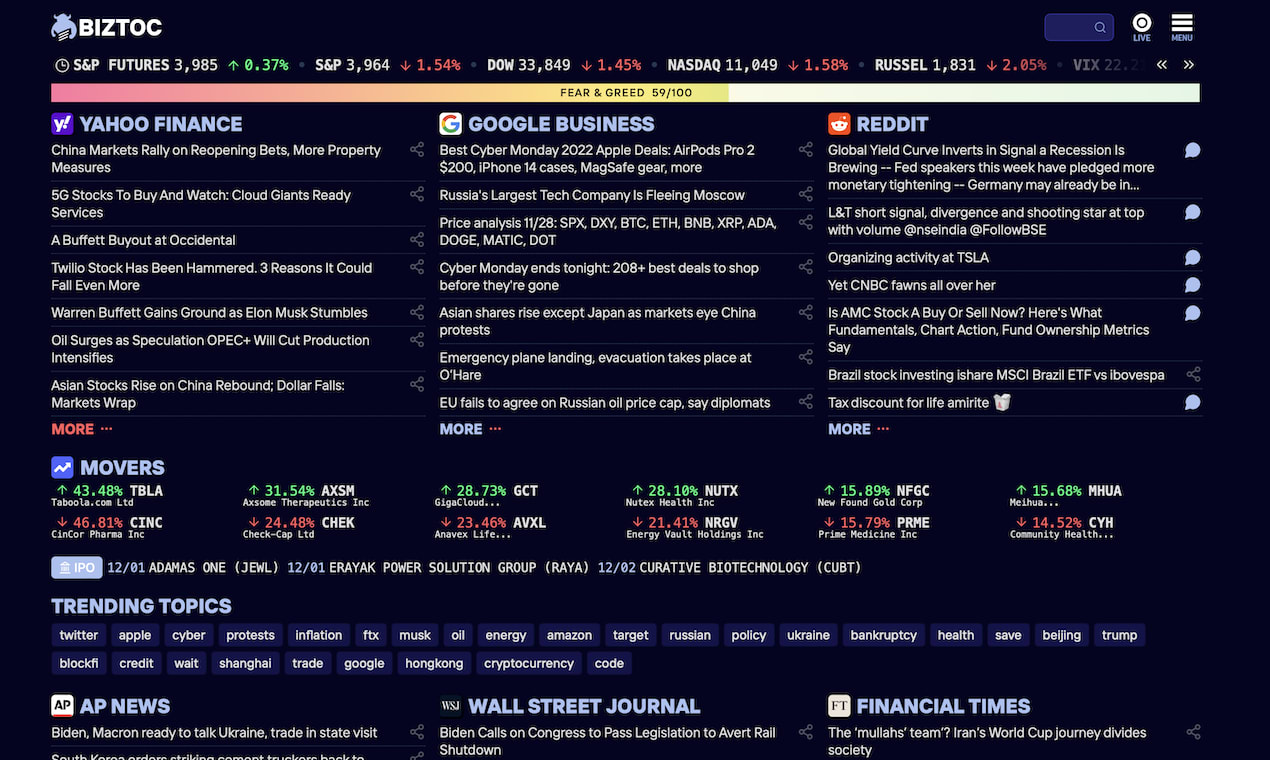The width and height of the screenshot is (1270, 760).
Task: Open the AXSM Axsome Therapeutics mover
Action: pyautogui.click(x=307, y=495)
